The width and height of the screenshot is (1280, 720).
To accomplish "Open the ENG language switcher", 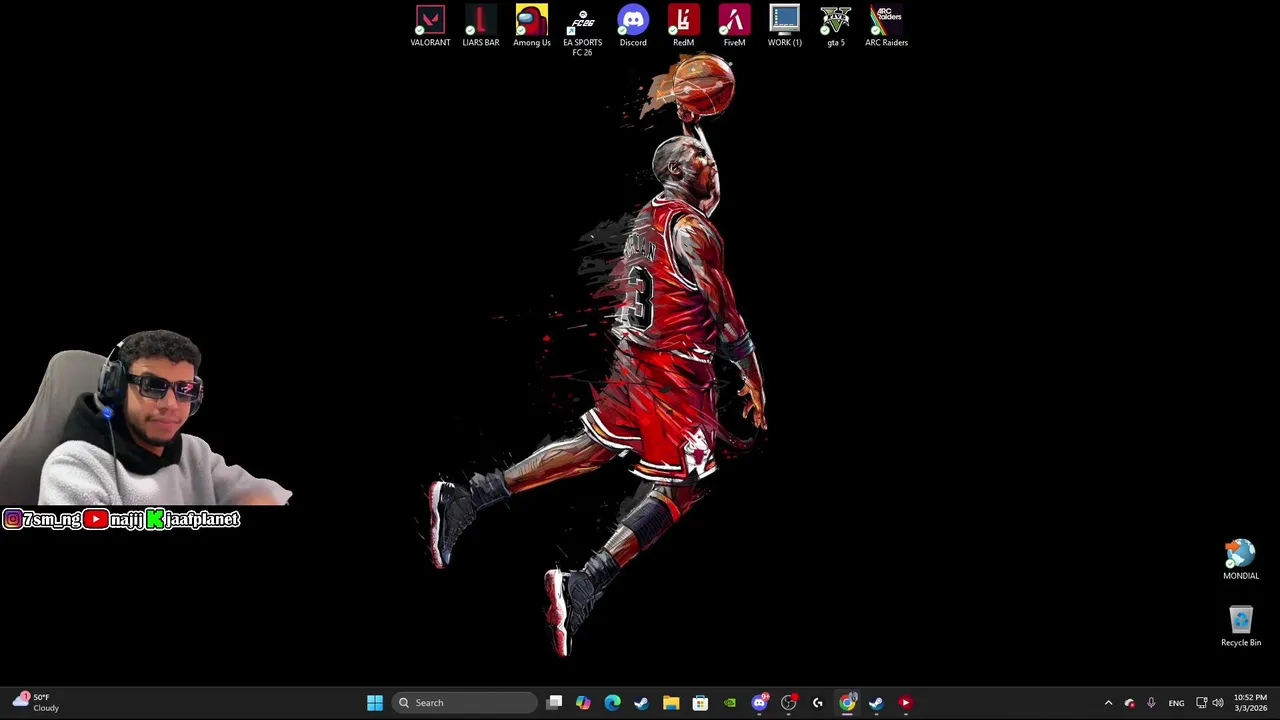I will click(x=1176, y=703).
